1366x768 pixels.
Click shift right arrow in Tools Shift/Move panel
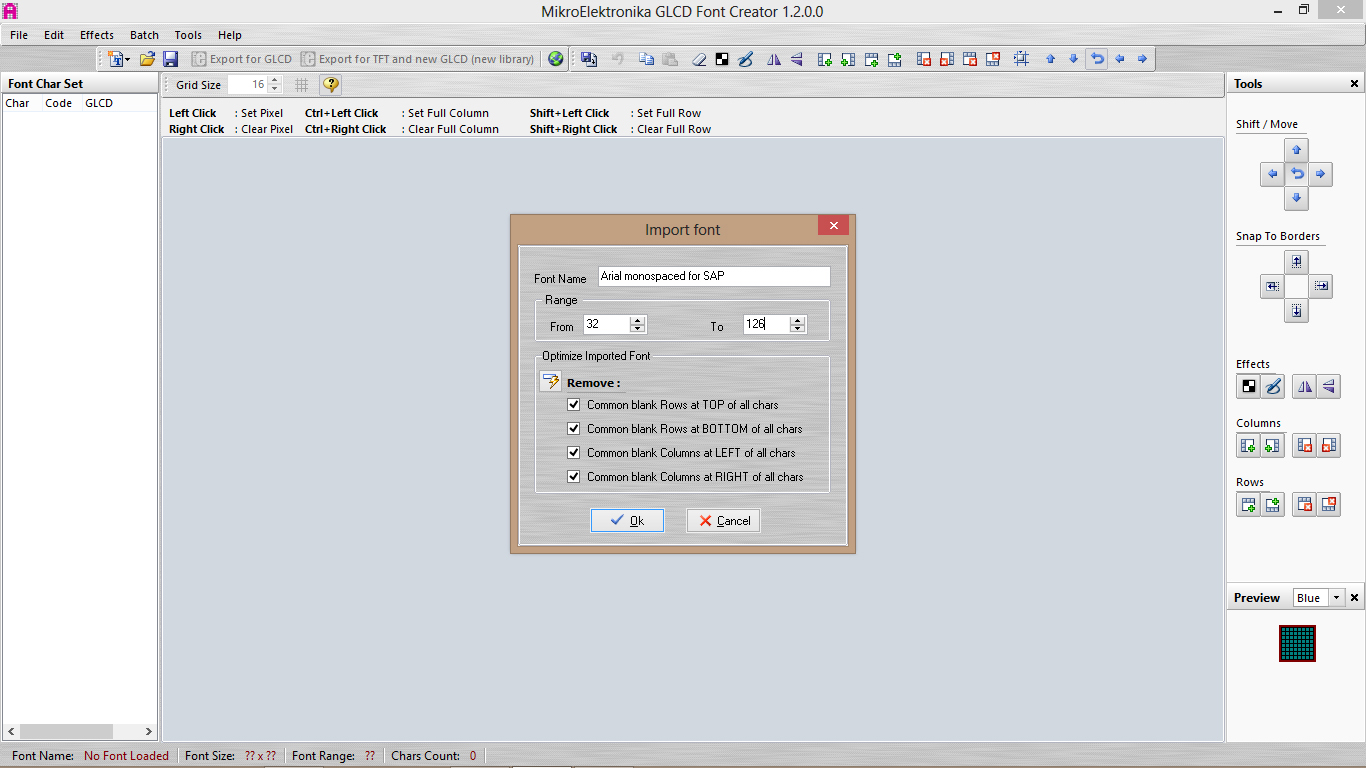1321,174
